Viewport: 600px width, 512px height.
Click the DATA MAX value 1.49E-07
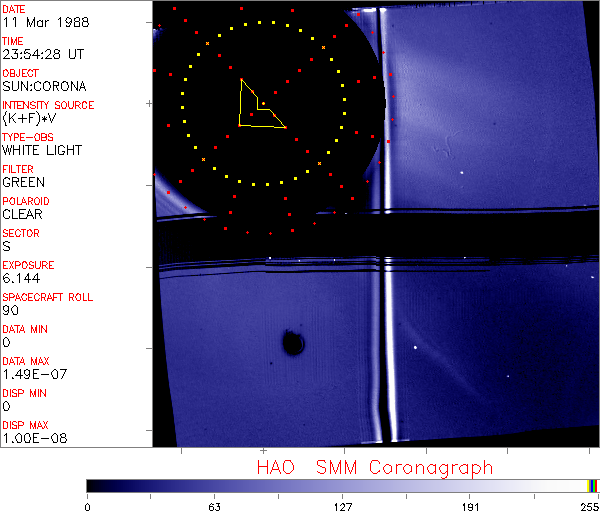pyautogui.click(x=31, y=374)
